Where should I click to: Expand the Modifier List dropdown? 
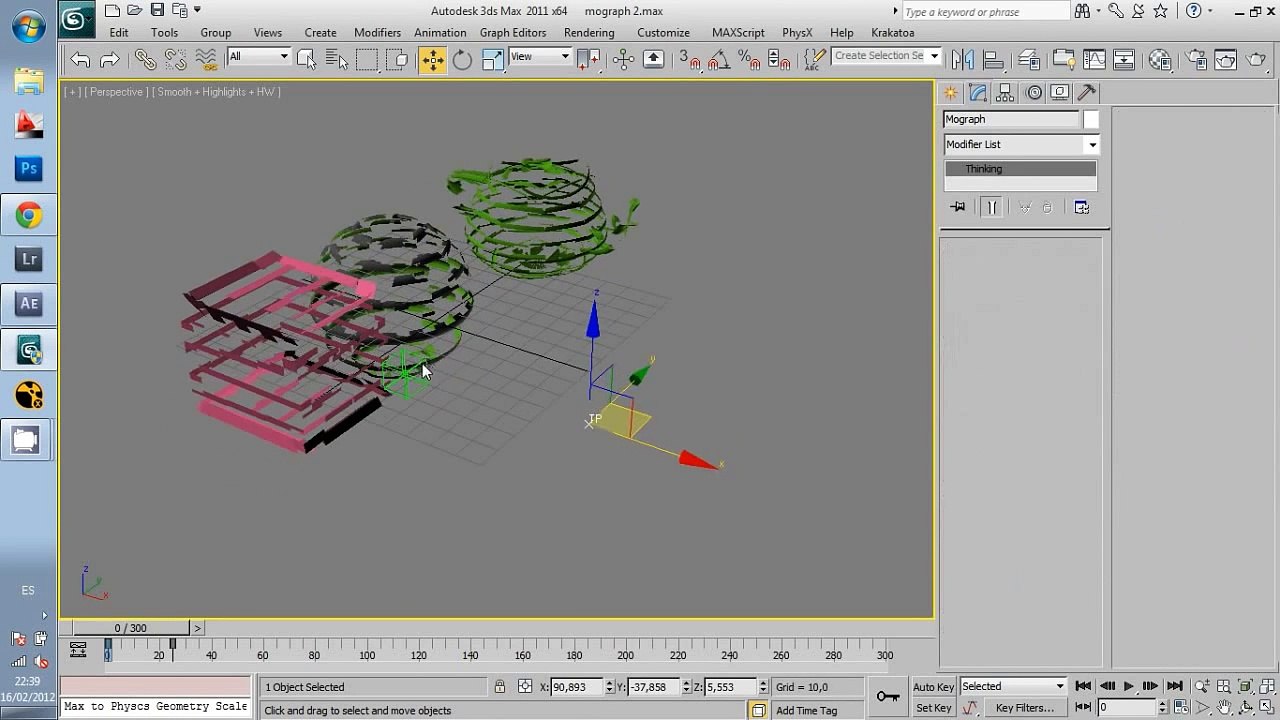click(1020, 144)
